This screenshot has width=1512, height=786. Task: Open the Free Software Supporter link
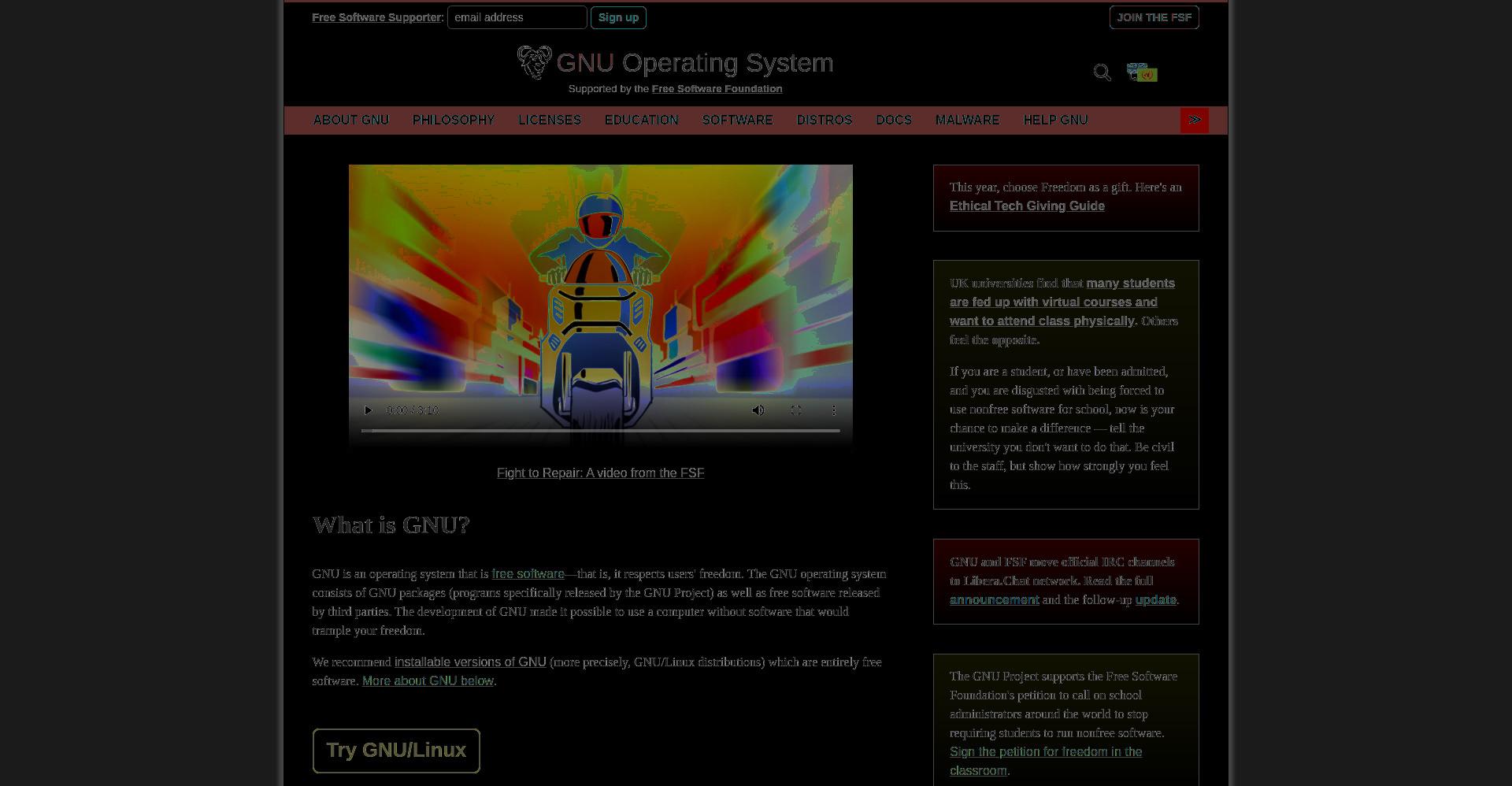[376, 17]
